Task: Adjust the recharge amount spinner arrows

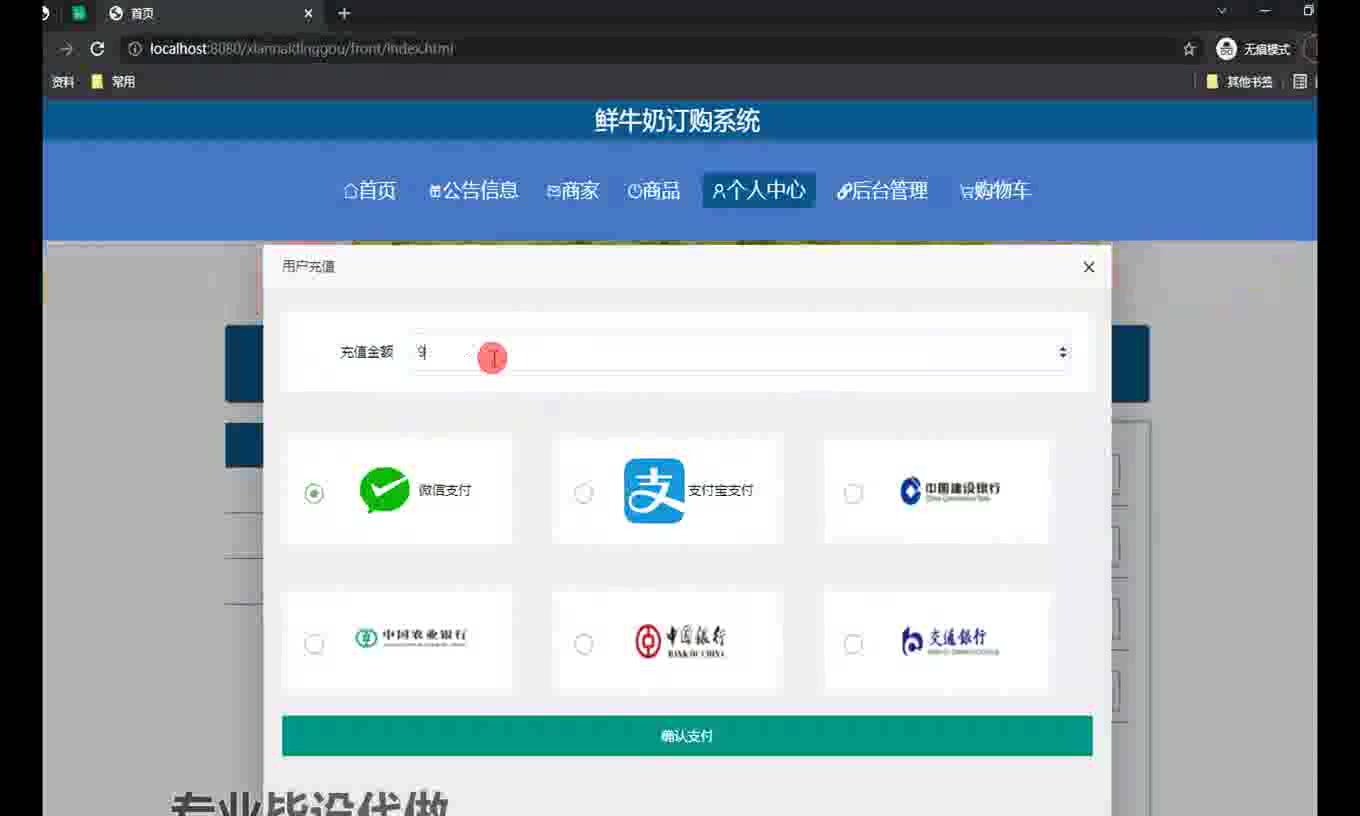Action: coord(1062,352)
